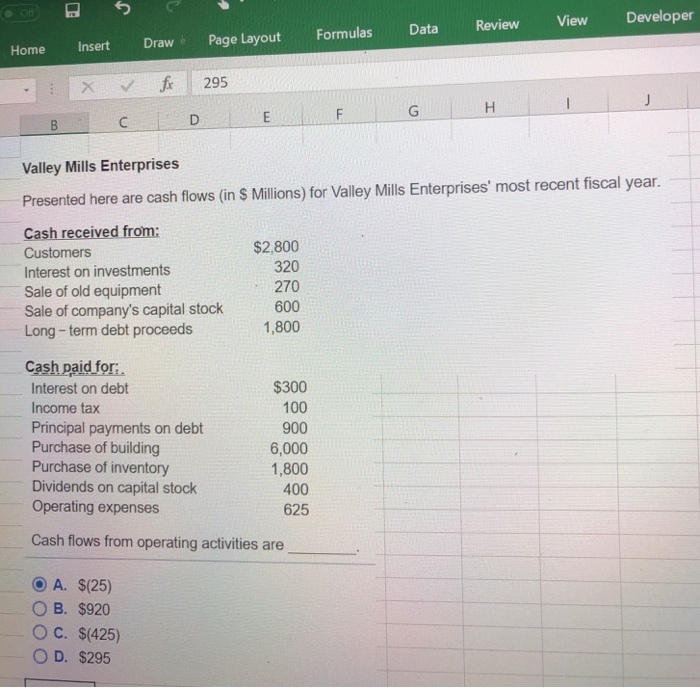The image size is (700, 688).
Task: Click the Long-term debt proceeds row label
Action: tap(108, 330)
